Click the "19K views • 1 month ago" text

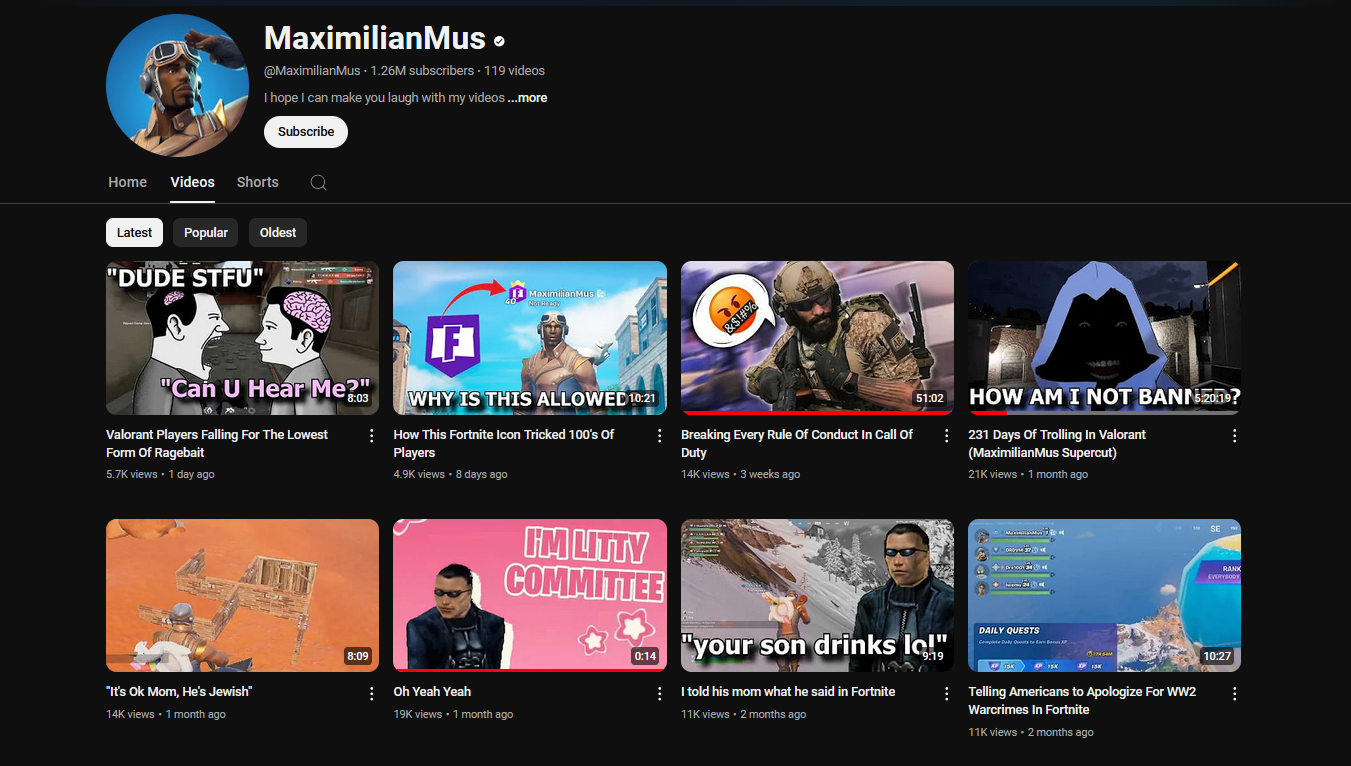tap(453, 714)
